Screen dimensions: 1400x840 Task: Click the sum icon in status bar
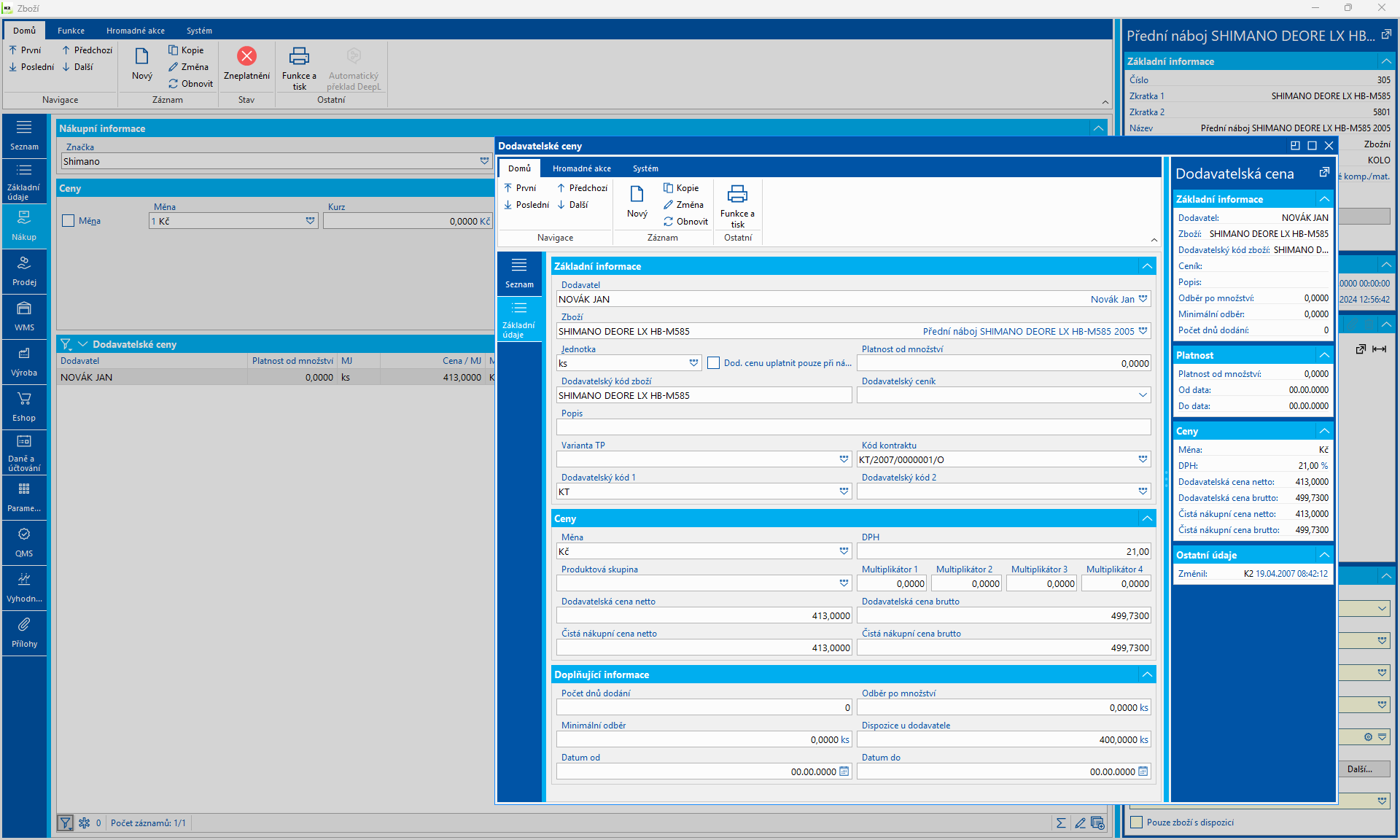(x=1061, y=822)
